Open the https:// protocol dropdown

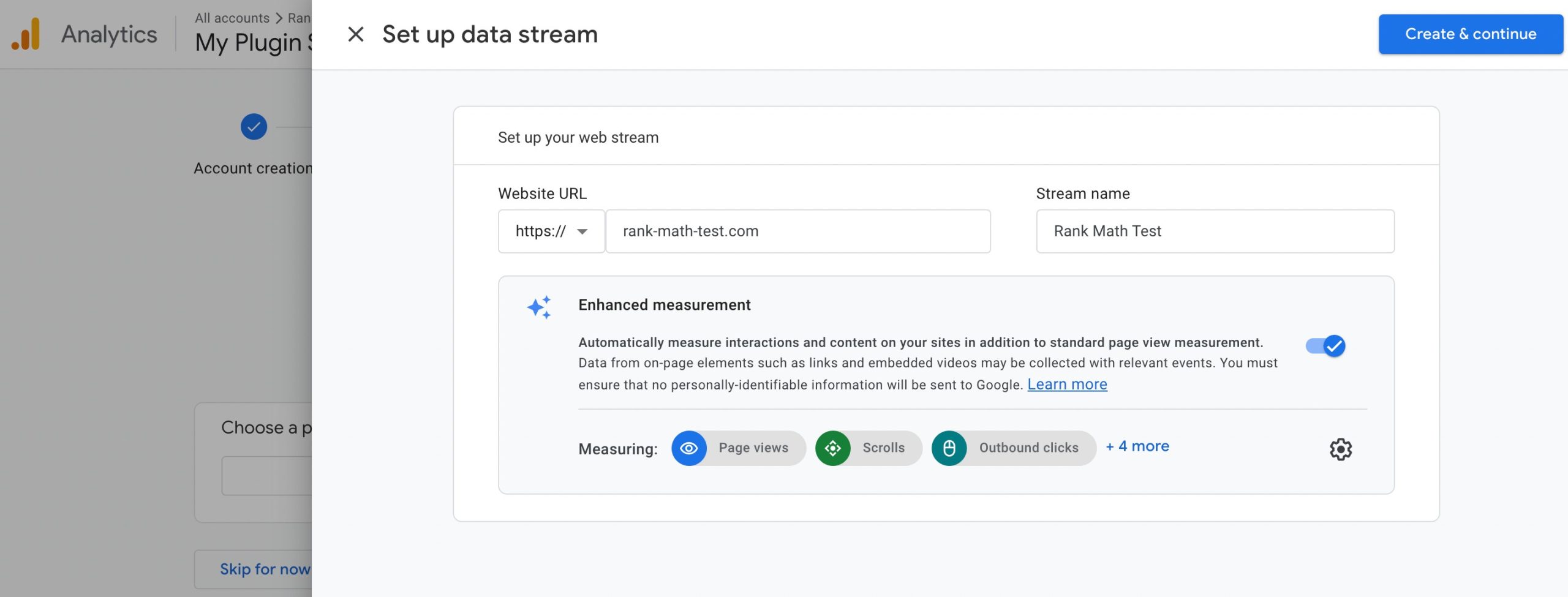551,231
